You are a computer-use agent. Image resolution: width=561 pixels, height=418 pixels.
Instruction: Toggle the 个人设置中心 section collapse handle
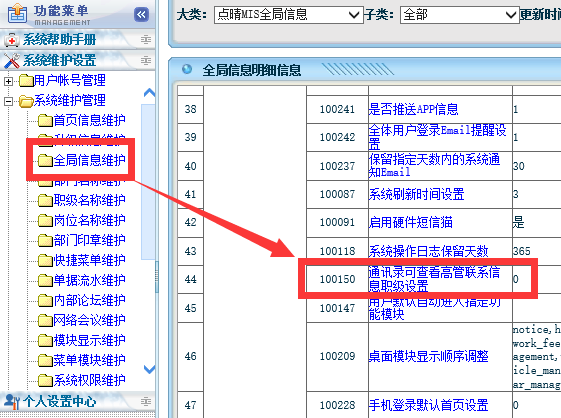click(146, 401)
